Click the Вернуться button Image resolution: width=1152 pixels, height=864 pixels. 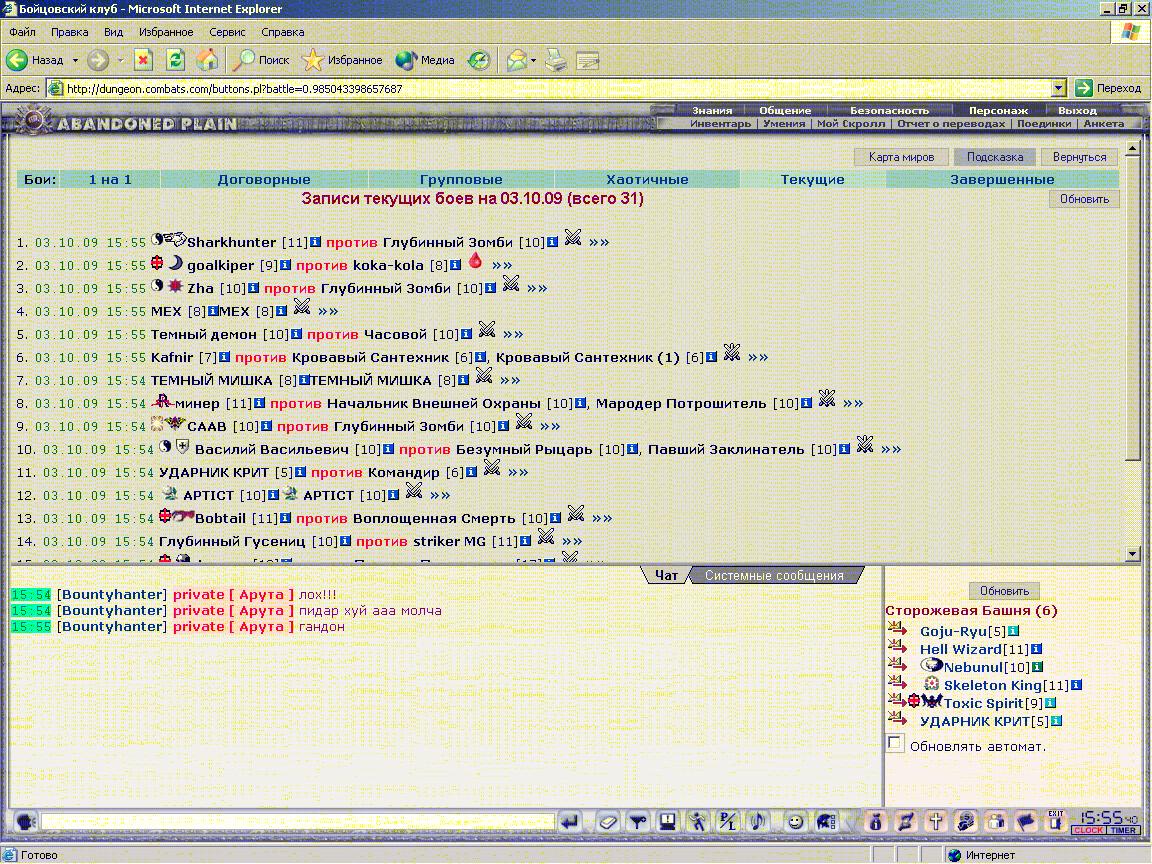[1079, 156]
